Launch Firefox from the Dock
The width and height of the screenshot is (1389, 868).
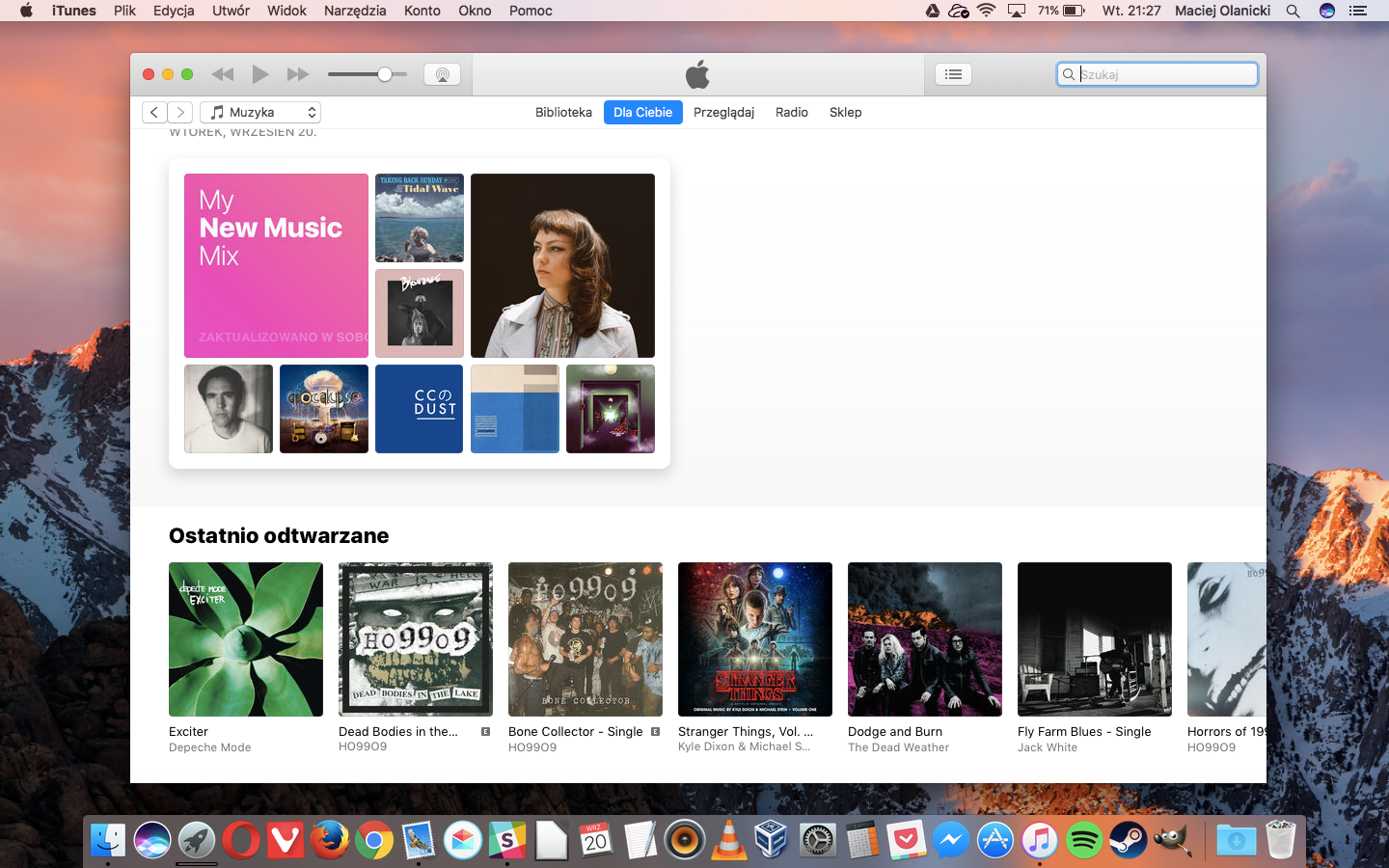pos(330,841)
